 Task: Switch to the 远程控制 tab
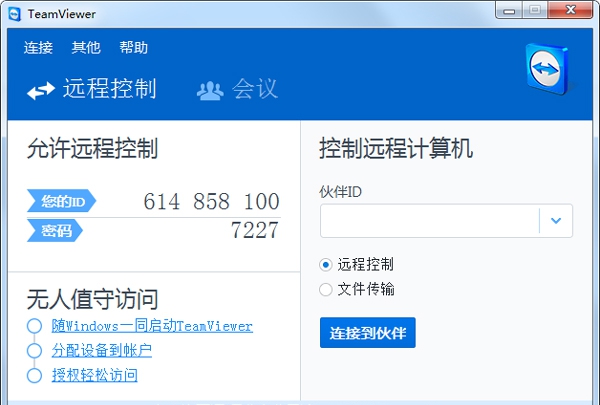[x=92, y=89]
